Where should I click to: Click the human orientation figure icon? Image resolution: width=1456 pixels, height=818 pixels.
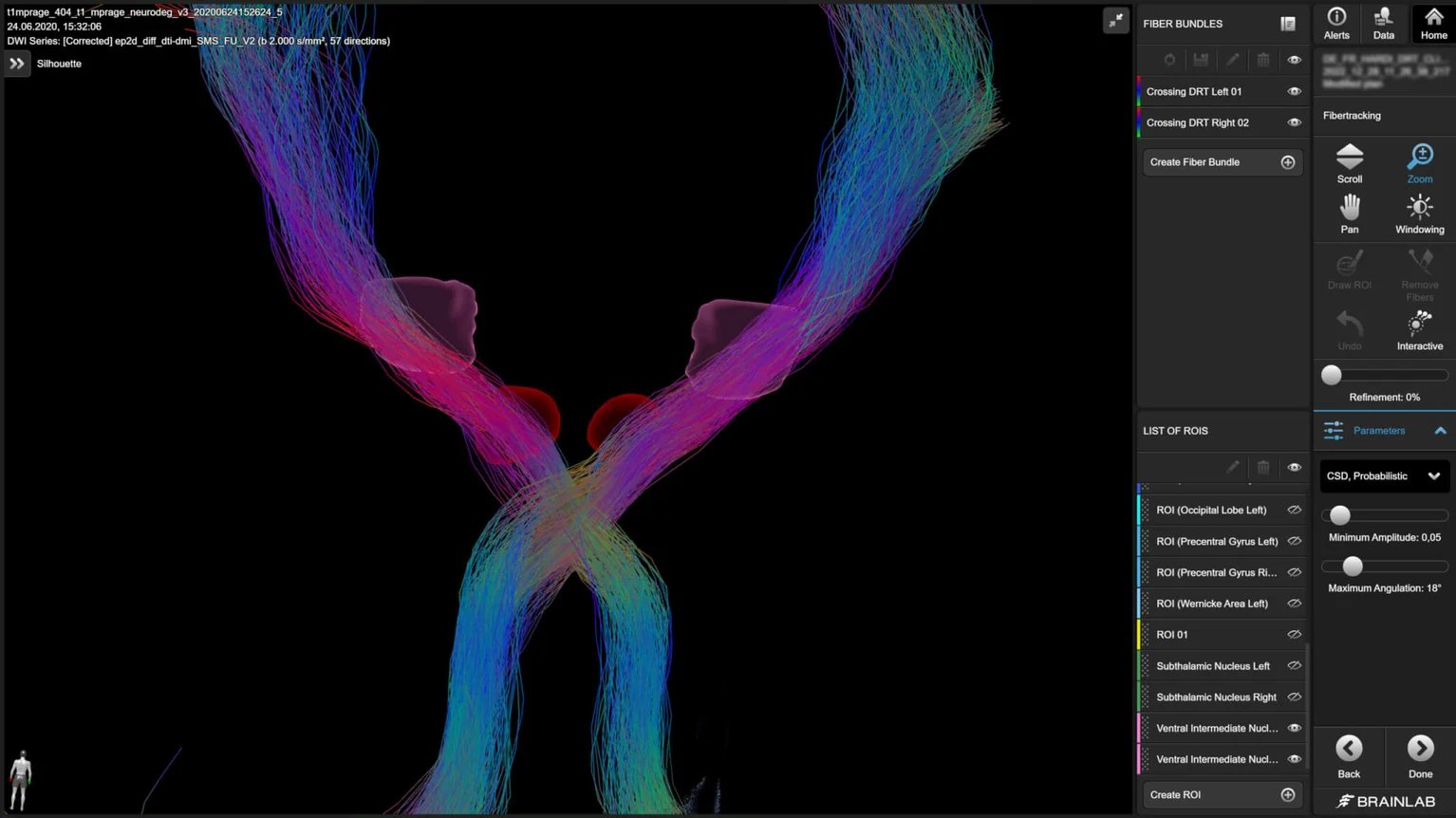pyautogui.click(x=20, y=780)
